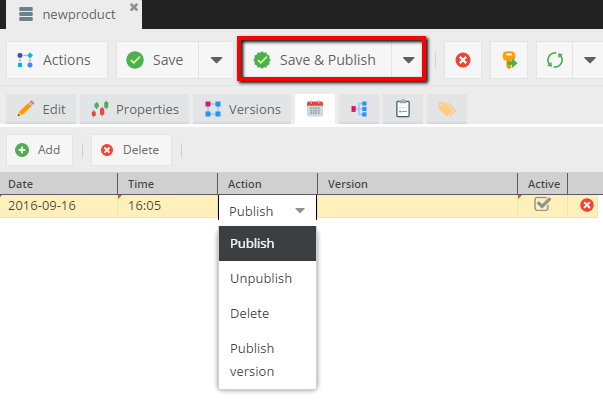Click the green reload icon
The width and height of the screenshot is (603, 404).
555,60
